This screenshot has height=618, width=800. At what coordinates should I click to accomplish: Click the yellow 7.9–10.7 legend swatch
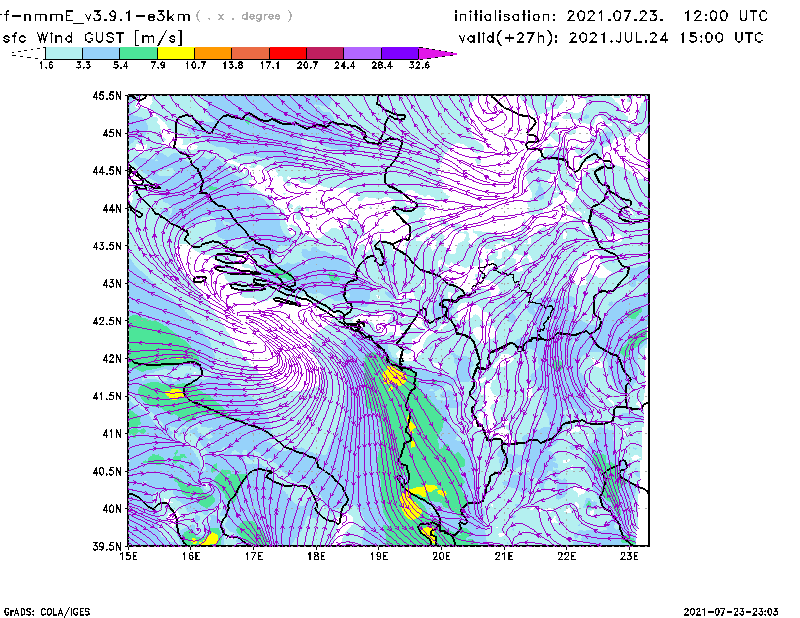176,53
